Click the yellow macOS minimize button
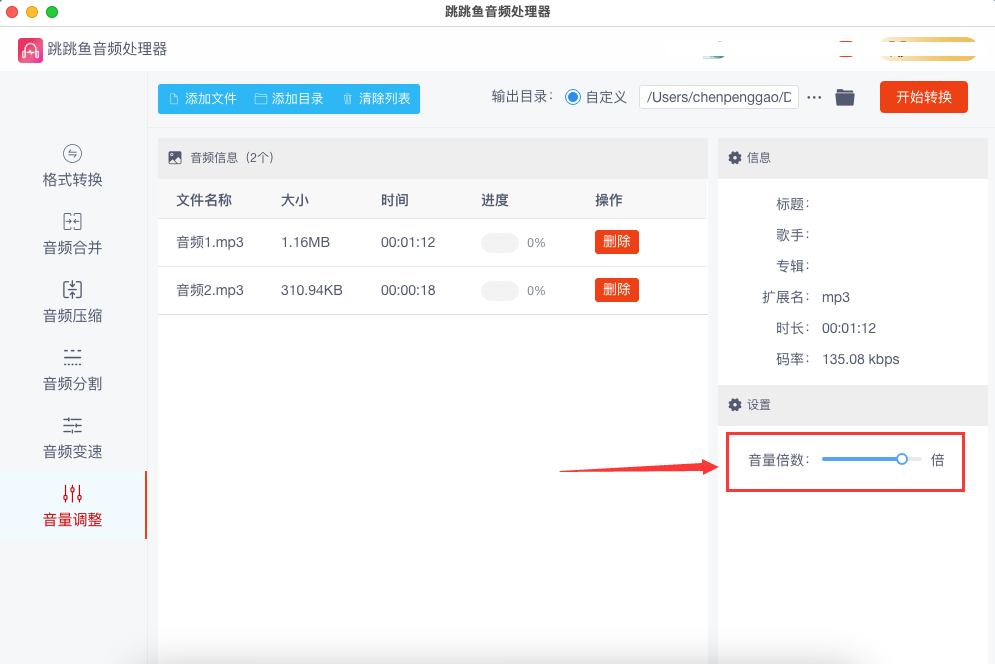The image size is (995, 664). pos(32,11)
